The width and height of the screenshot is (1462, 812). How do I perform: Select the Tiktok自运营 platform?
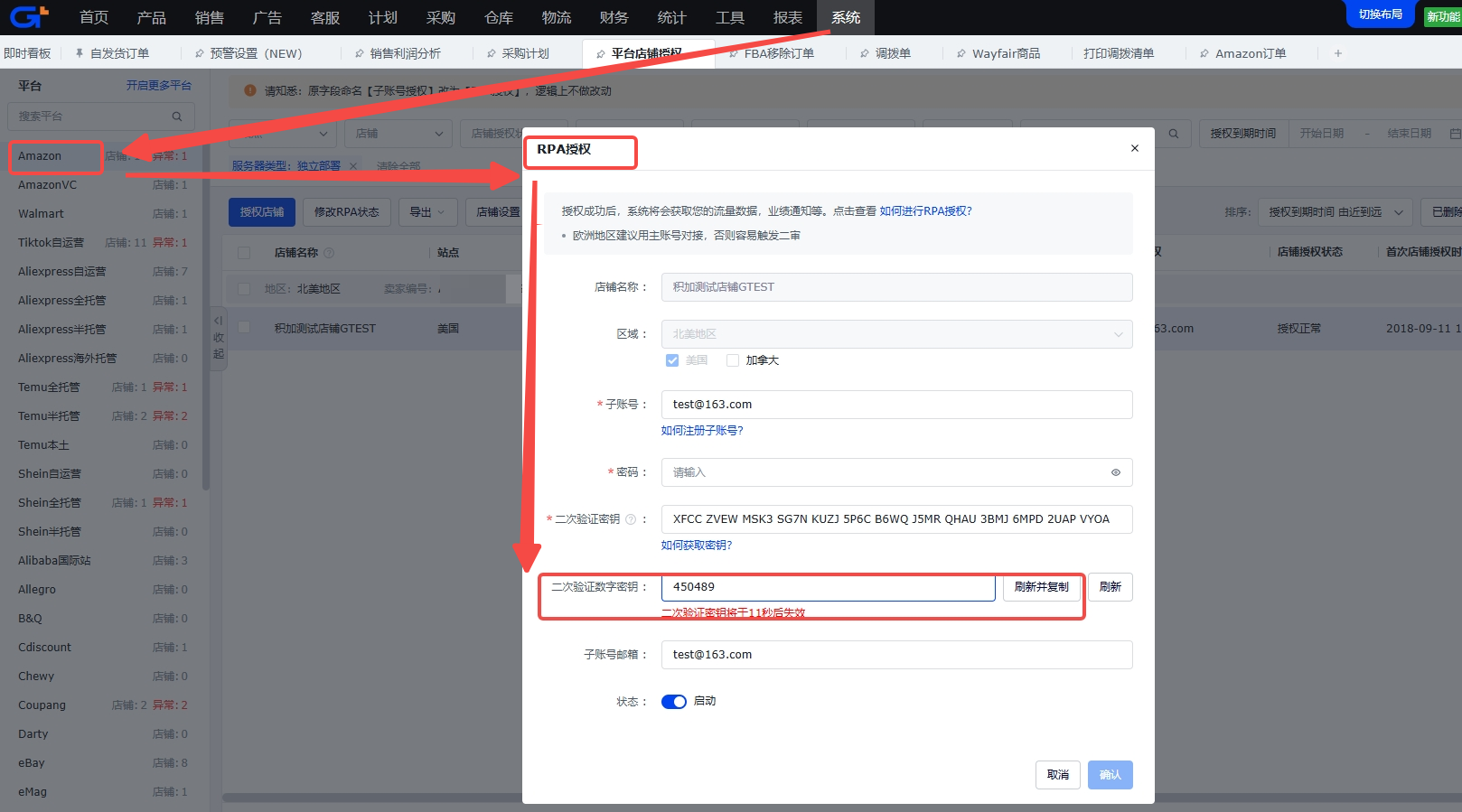pyautogui.click(x=103, y=243)
